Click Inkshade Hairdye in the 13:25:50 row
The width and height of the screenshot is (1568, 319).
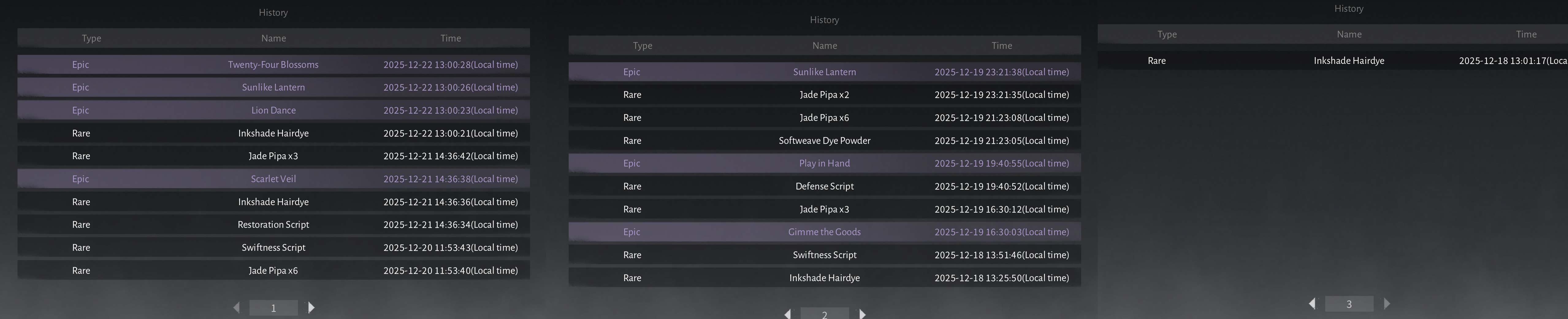pyautogui.click(x=825, y=278)
